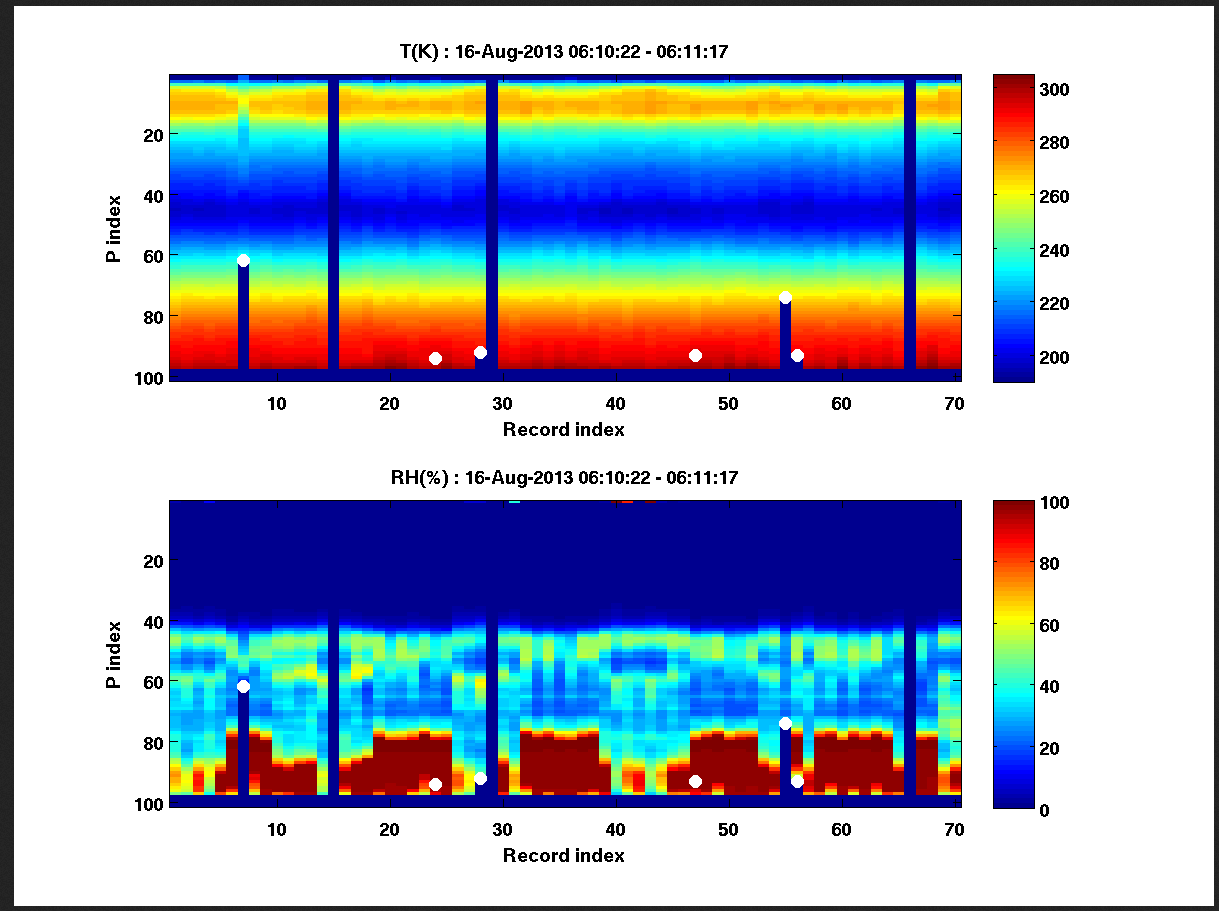1219x911 pixels.
Task: Select white marker near record 24 in T(K) plot
Action: pos(435,358)
